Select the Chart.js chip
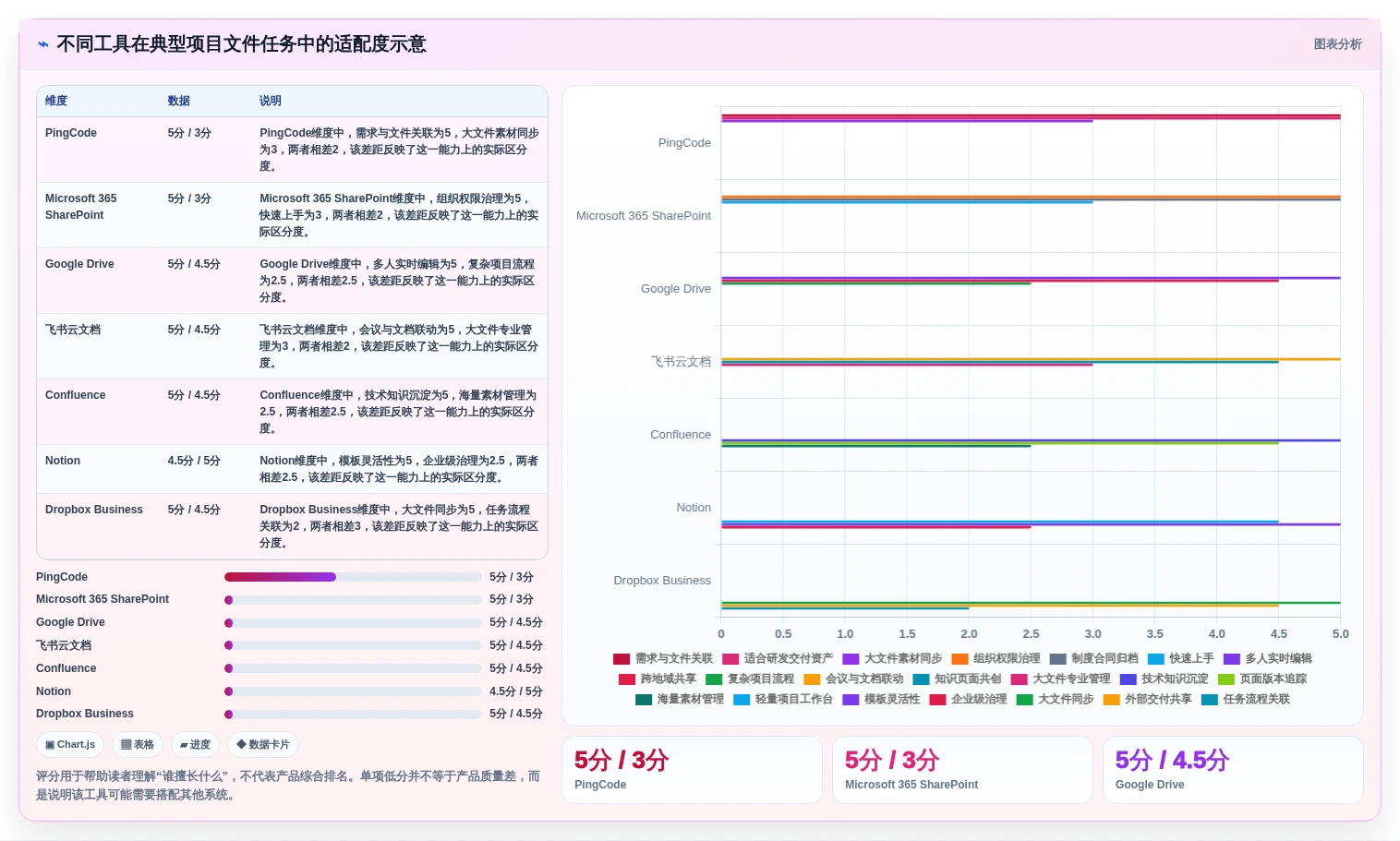The width and height of the screenshot is (1400, 841). click(70, 744)
